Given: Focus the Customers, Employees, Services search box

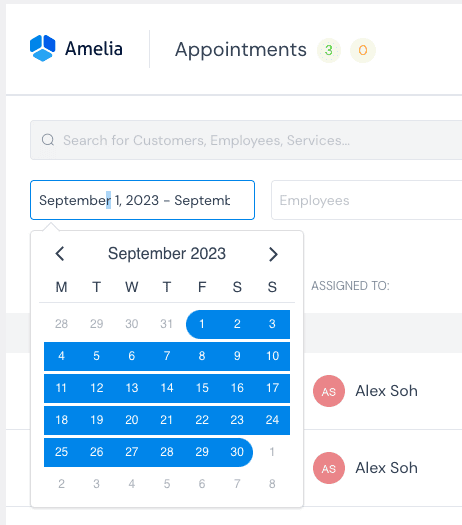Looking at the screenshot, I should 246,140.
